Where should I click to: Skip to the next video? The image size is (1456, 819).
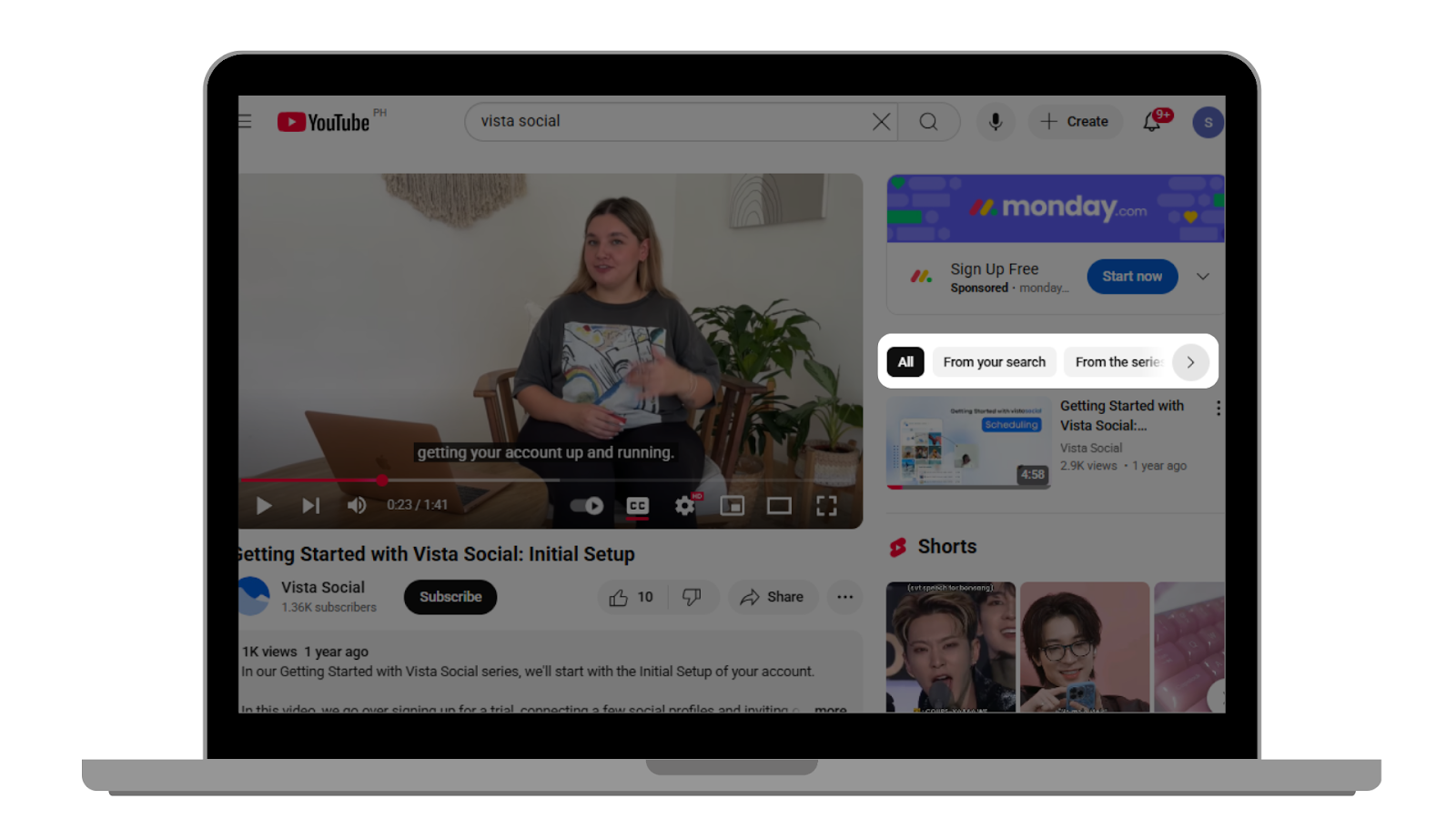pyautogui.click(x=311, y=505)
